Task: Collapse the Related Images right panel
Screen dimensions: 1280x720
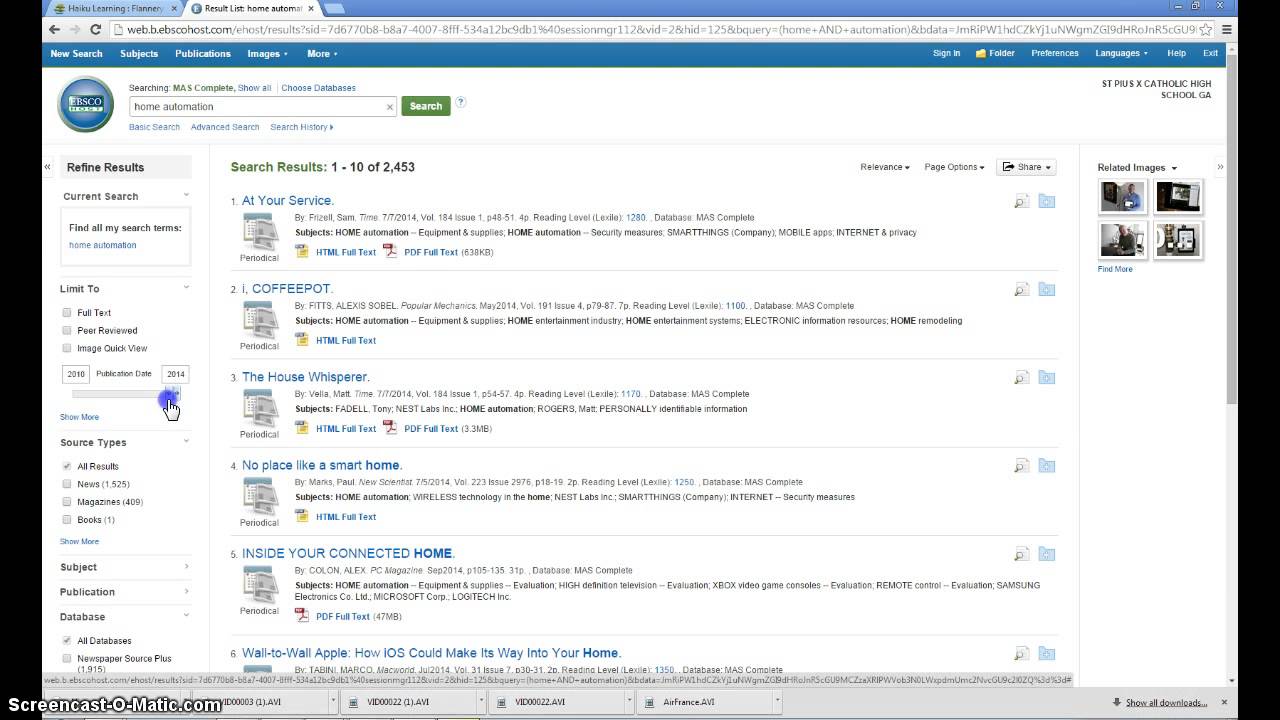Action: (x=1220, y=167)
